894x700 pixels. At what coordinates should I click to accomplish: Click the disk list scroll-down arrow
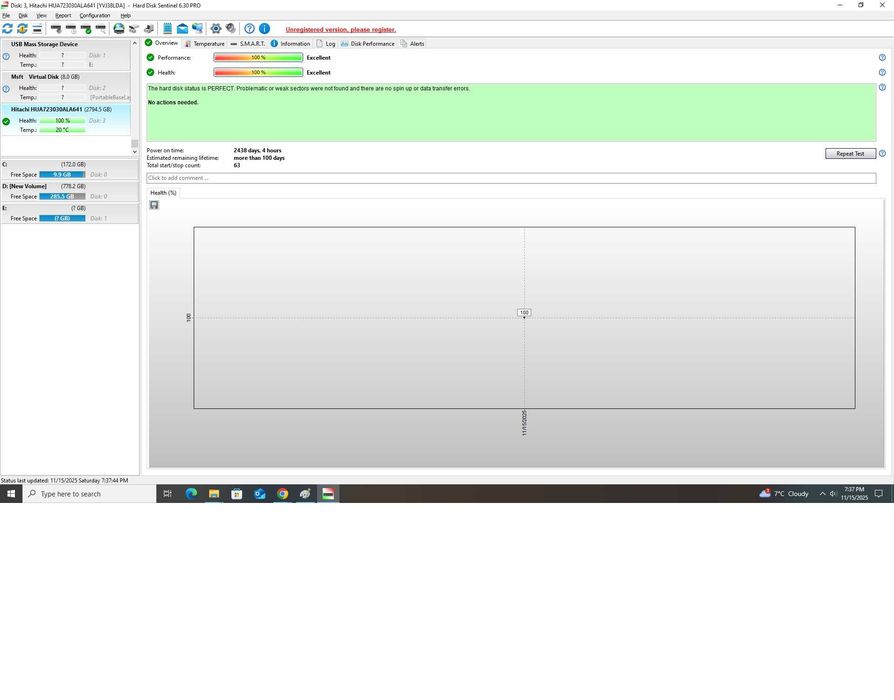(135, 152)
